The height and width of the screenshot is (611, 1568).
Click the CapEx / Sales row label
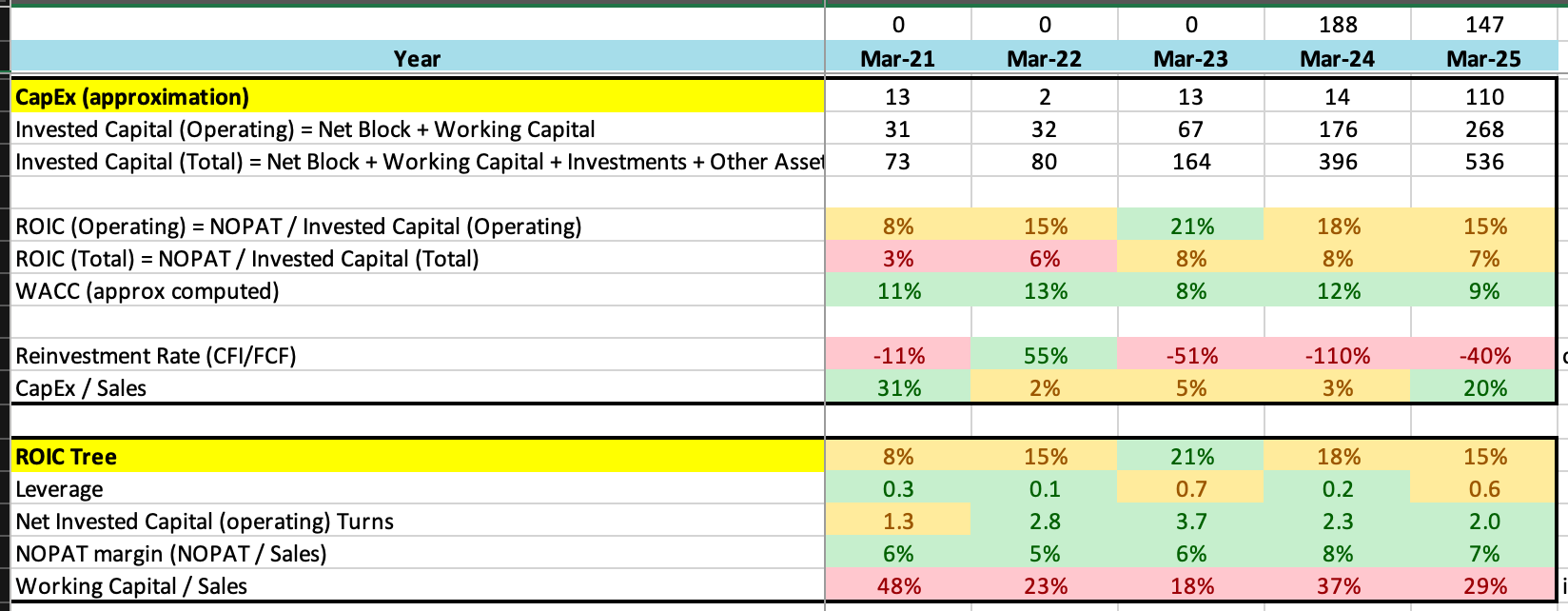(x=417, y=388)
